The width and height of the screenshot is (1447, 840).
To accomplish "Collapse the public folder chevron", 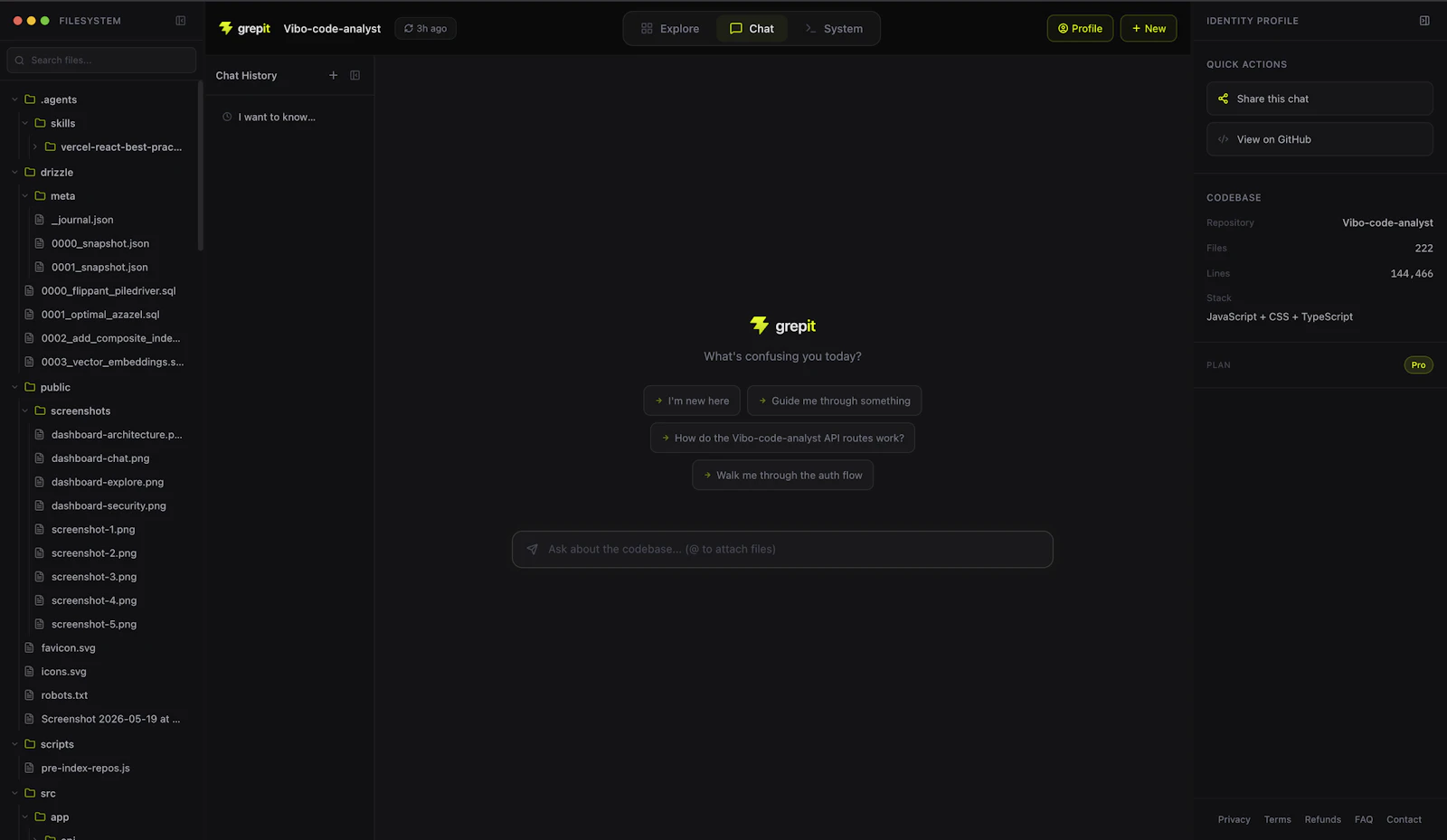I will (14, 387).
